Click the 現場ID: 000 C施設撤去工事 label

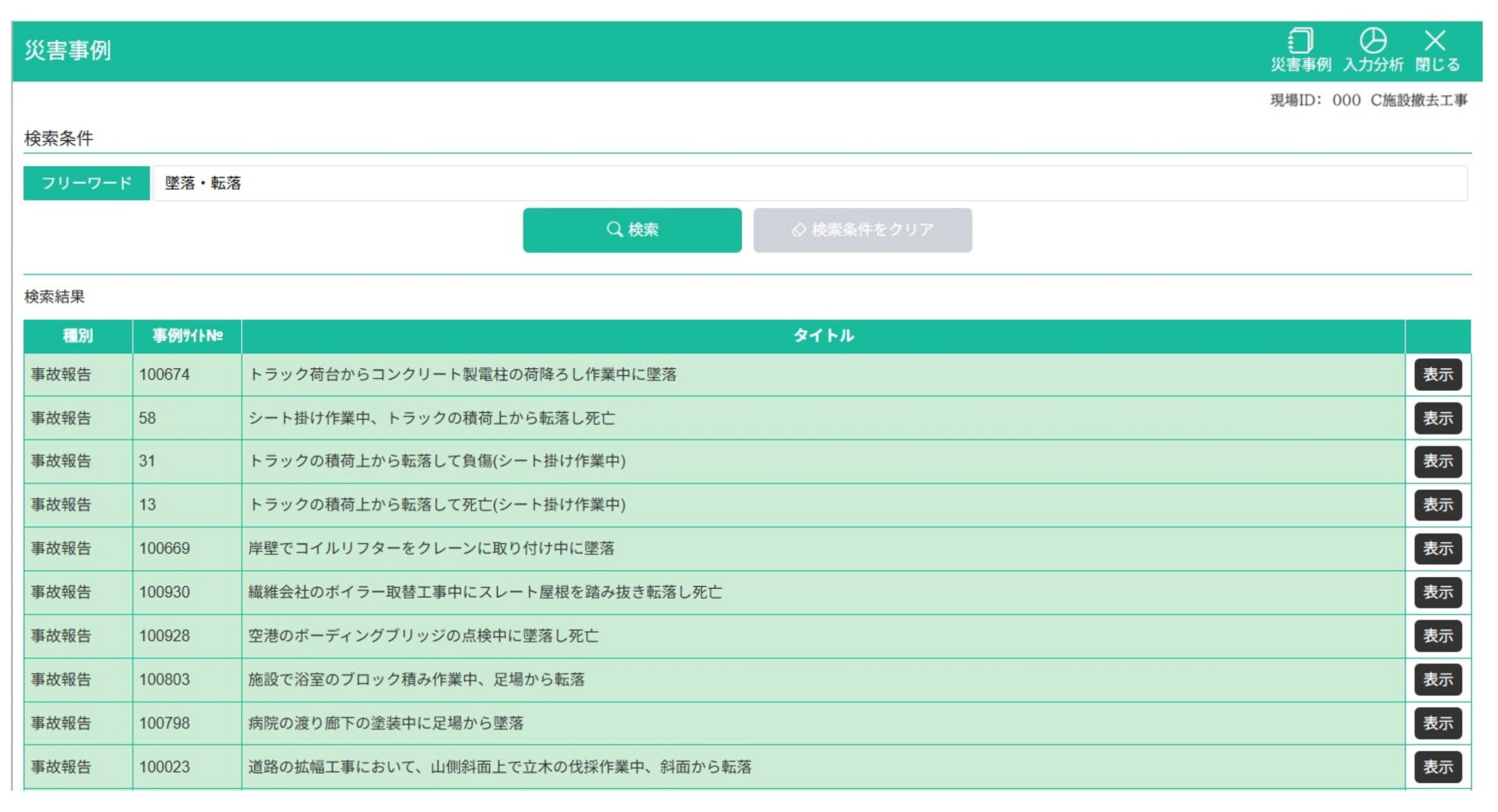(x=1369, y=101)
